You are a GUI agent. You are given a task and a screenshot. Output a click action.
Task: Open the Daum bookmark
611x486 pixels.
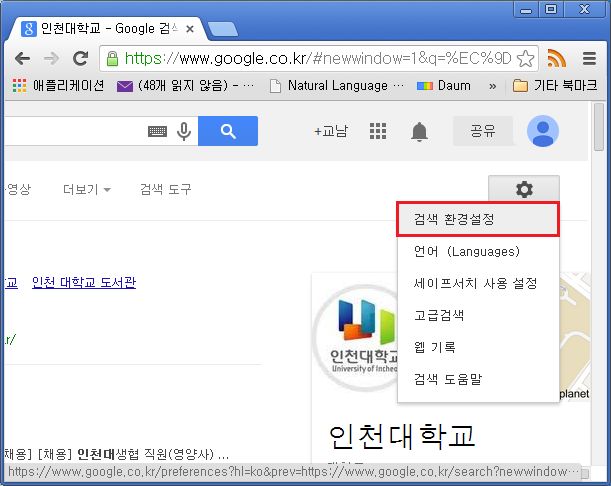coord(444,85)
